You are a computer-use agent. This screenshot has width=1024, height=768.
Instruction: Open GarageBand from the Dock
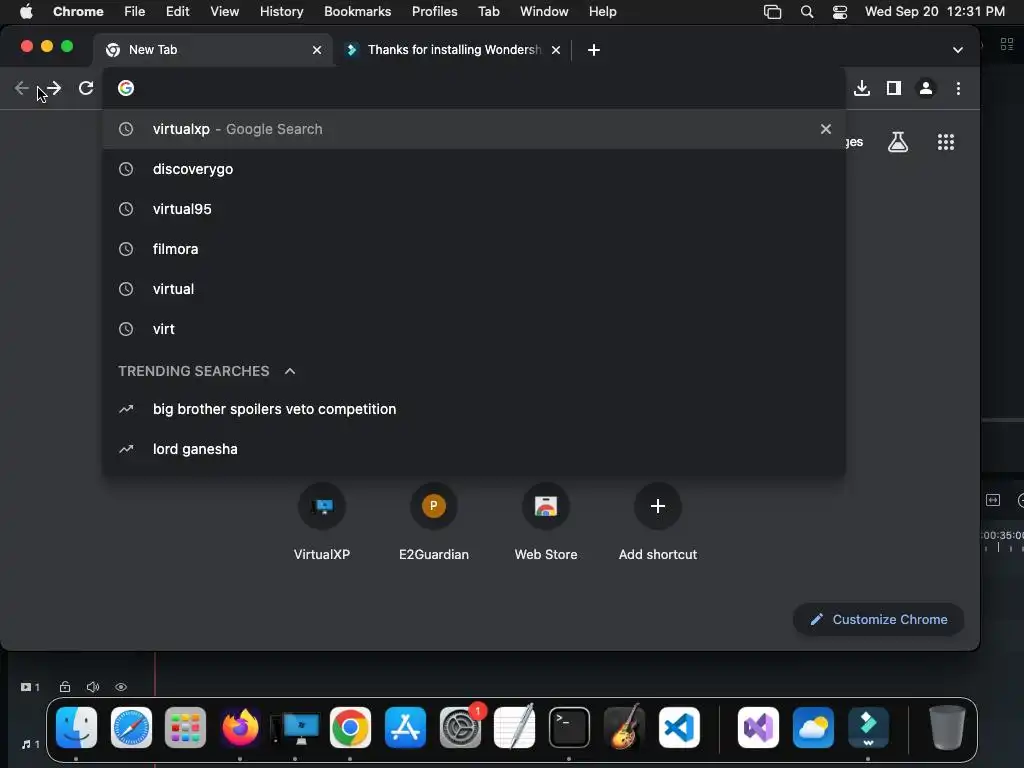(624, 728)
